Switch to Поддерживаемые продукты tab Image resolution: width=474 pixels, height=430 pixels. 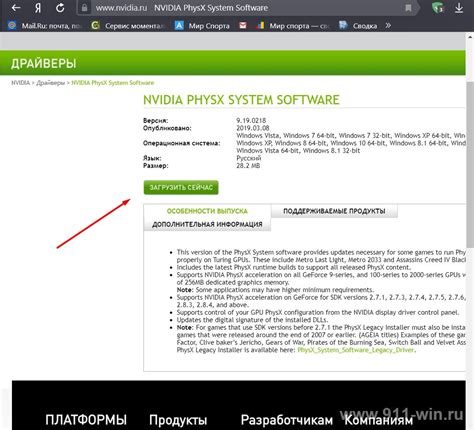click(x=334, y=211)
